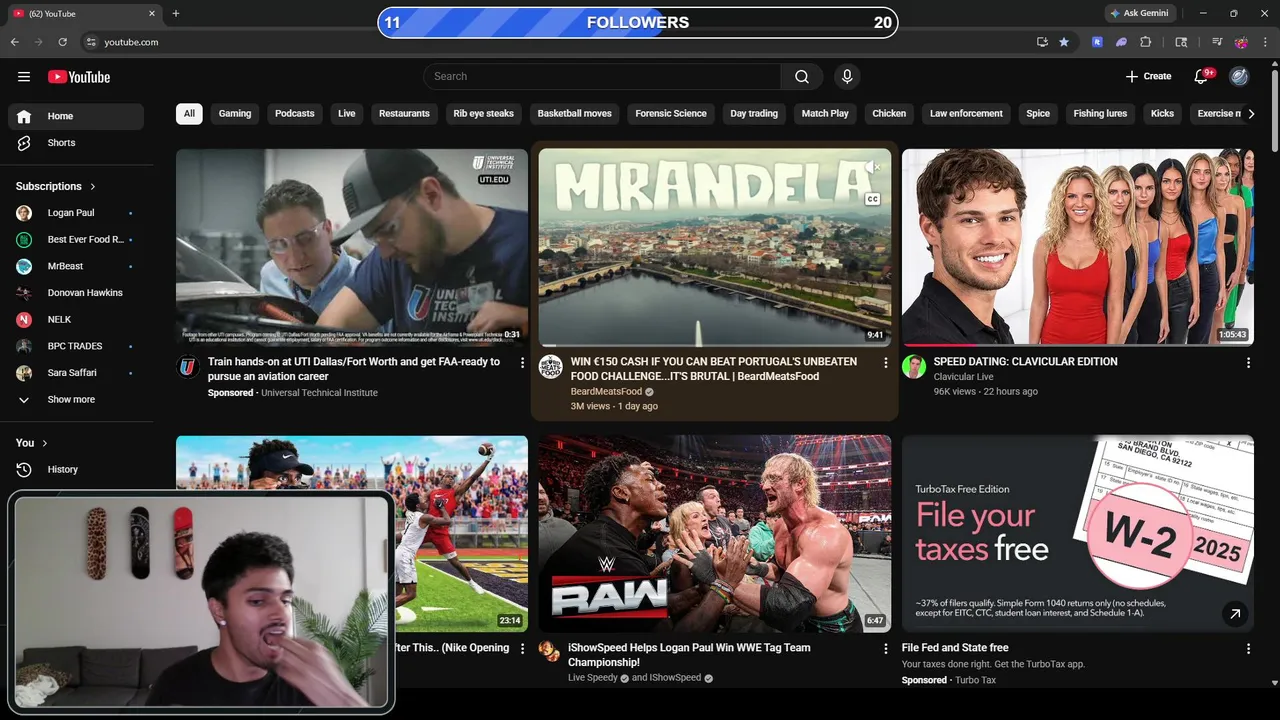Image resolution: width=1280 pixels, height=720 pixels.
Task: Select the Forensic Science chip
Action: tap(671, 114)
